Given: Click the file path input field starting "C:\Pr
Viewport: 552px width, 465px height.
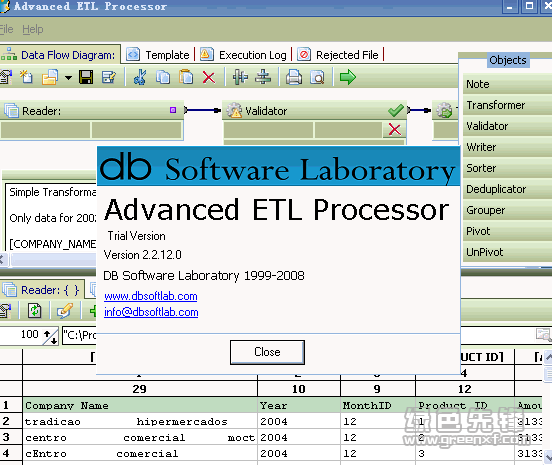Looking at the screenshot, I should point(80,335).
